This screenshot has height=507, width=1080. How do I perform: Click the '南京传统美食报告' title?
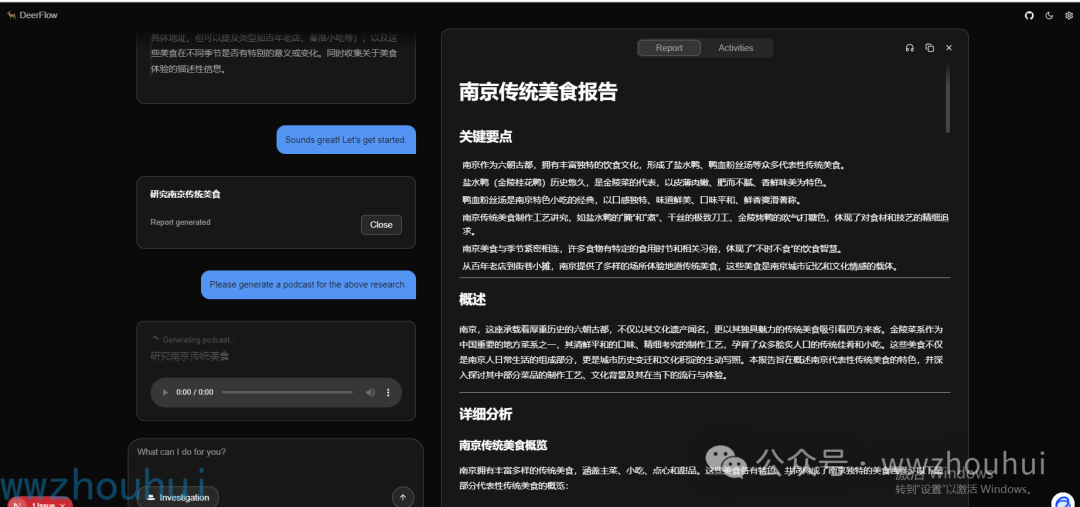point(538,92)
